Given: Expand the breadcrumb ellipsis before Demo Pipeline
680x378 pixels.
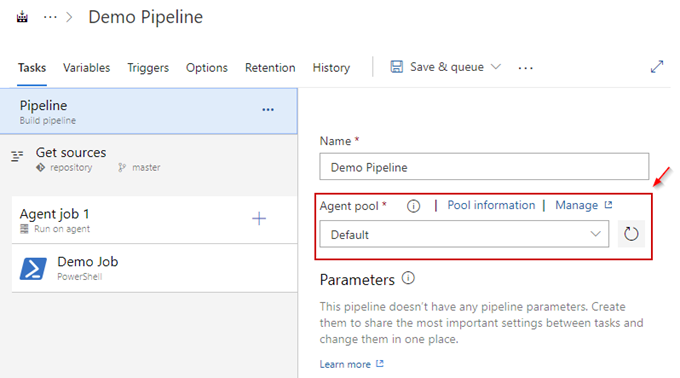Looking at the screenshot, I should click(50, 17).
